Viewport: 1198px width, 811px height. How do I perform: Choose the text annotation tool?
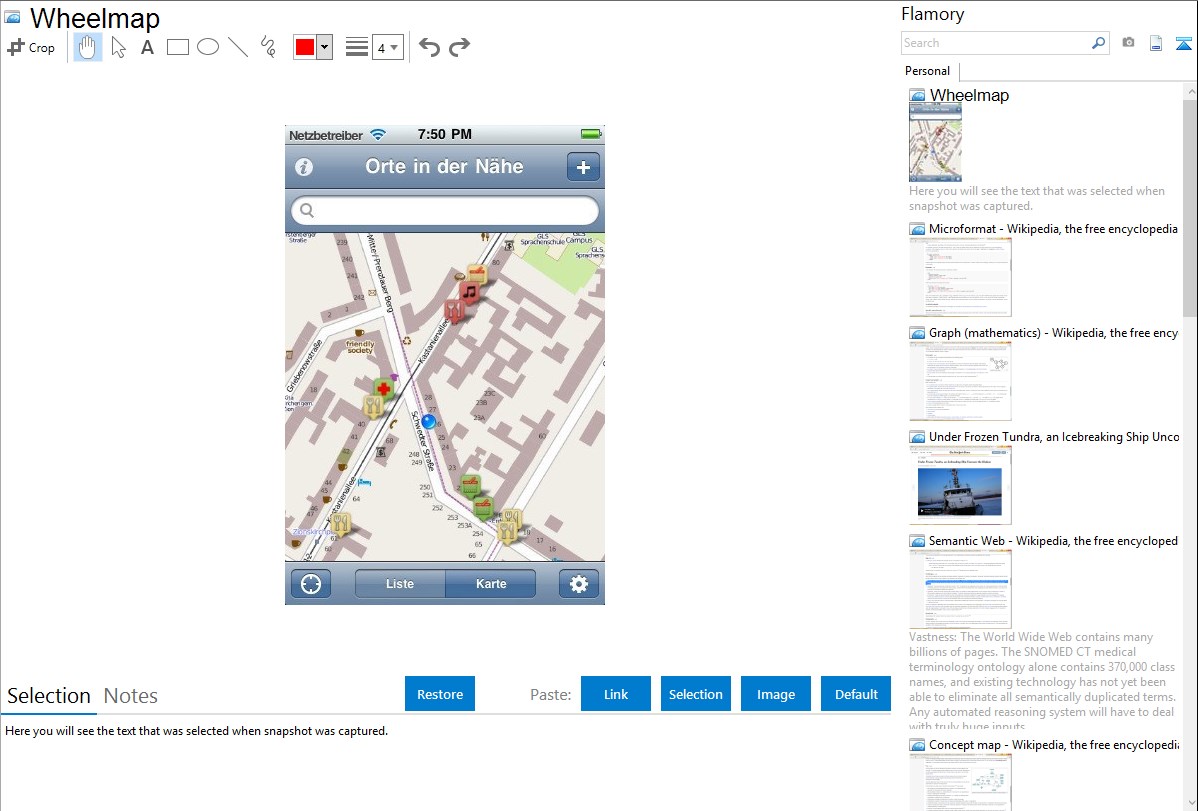coord(147,47)
